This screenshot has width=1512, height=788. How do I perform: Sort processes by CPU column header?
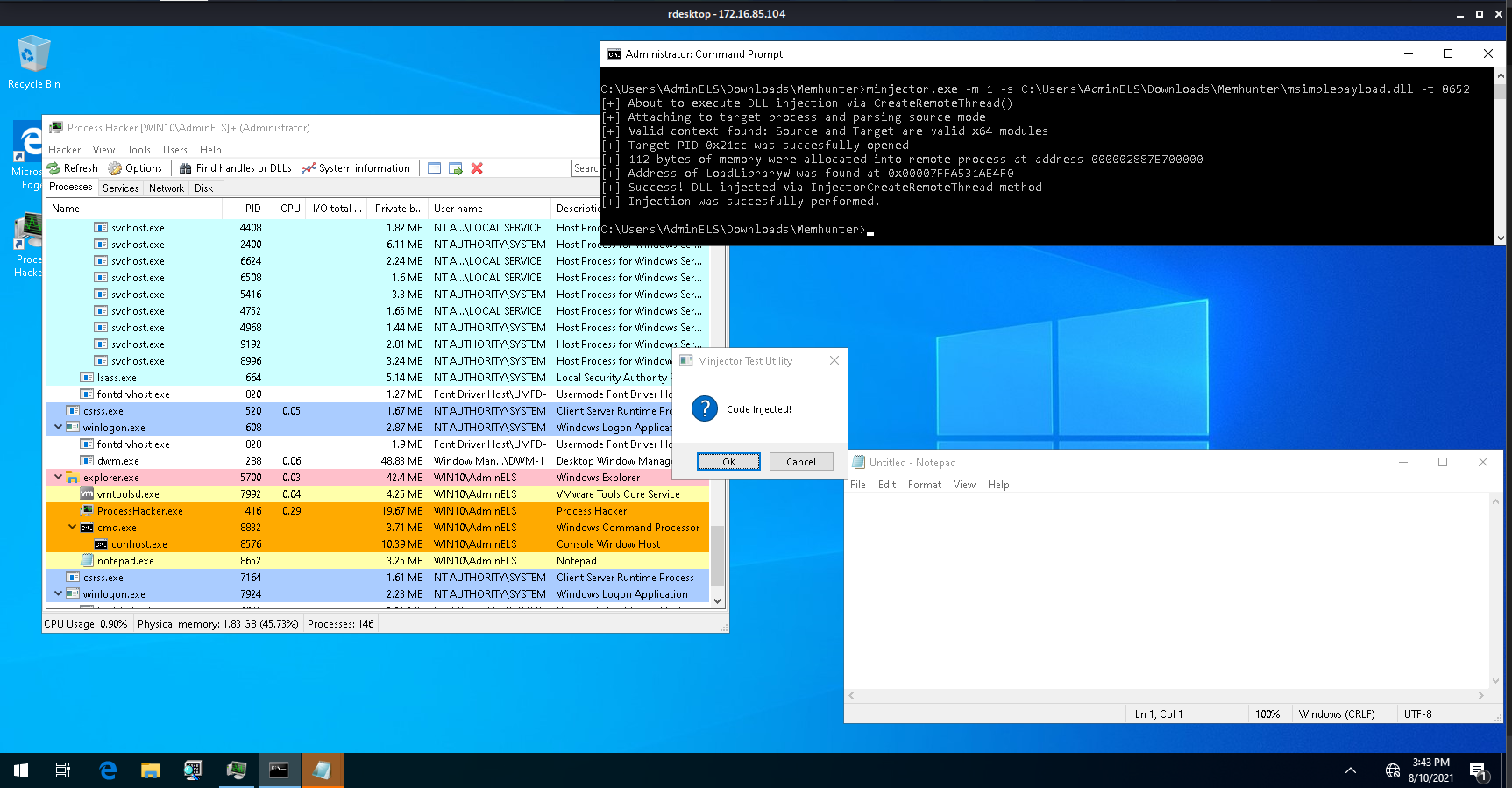286,209
